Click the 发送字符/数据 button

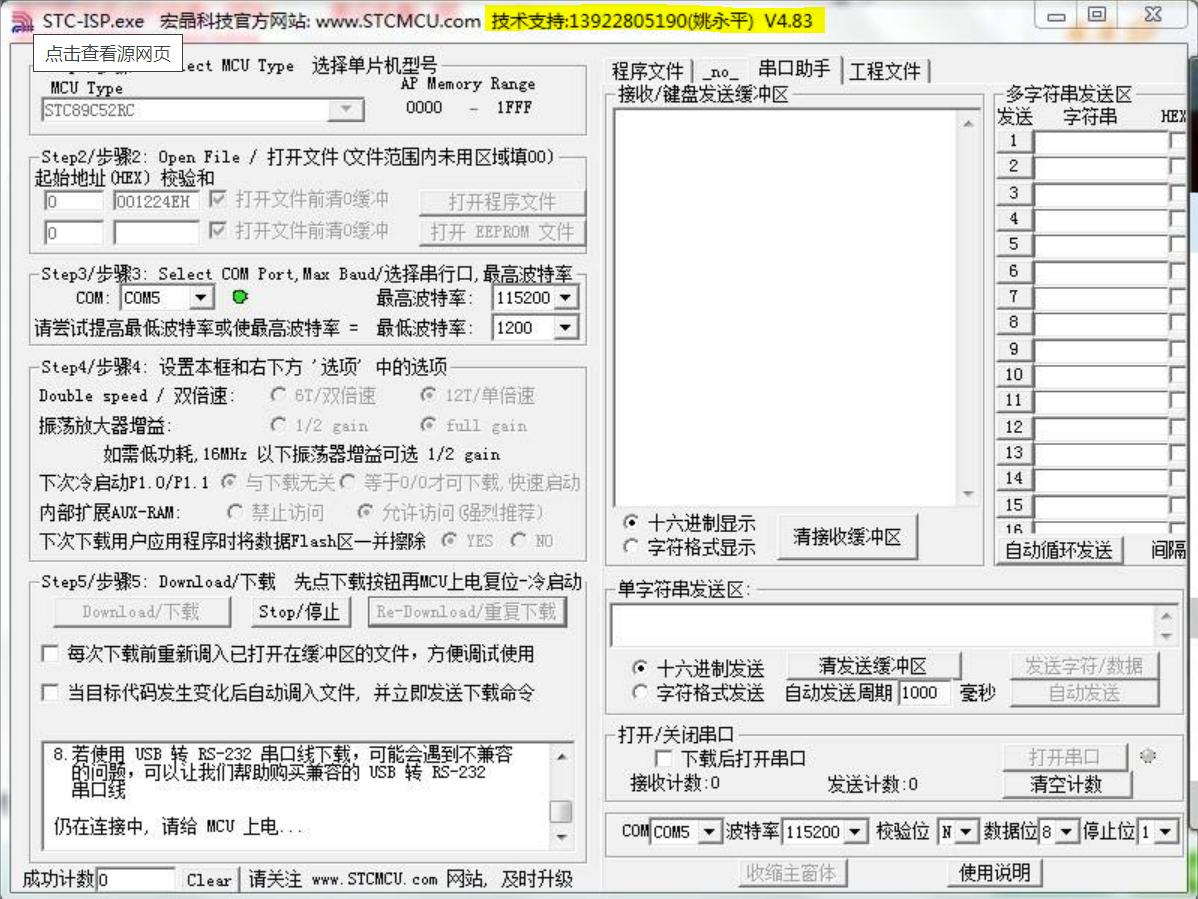pos(1084,666)
